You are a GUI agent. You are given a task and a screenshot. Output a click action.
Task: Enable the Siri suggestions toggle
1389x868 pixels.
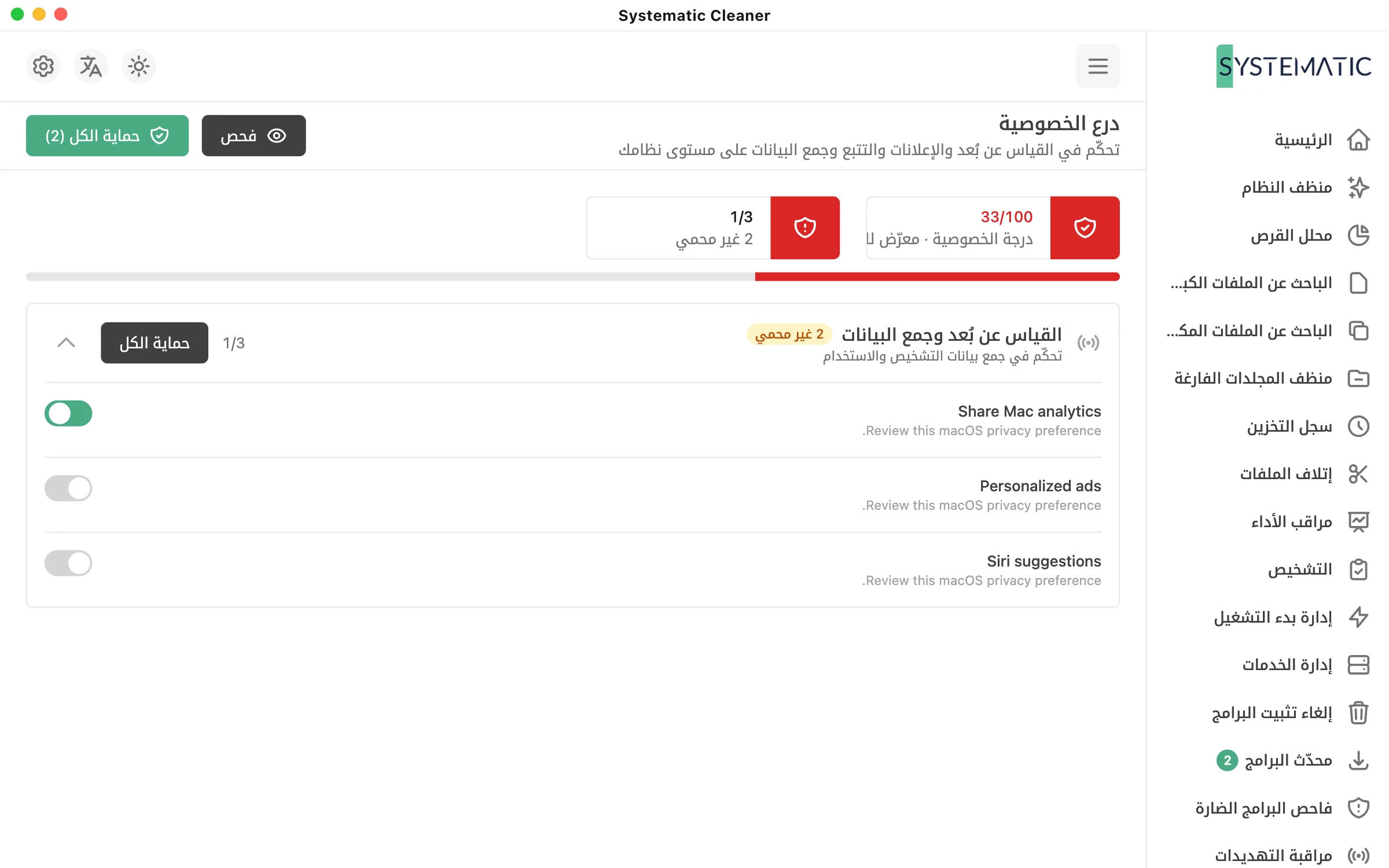(68, 563)
